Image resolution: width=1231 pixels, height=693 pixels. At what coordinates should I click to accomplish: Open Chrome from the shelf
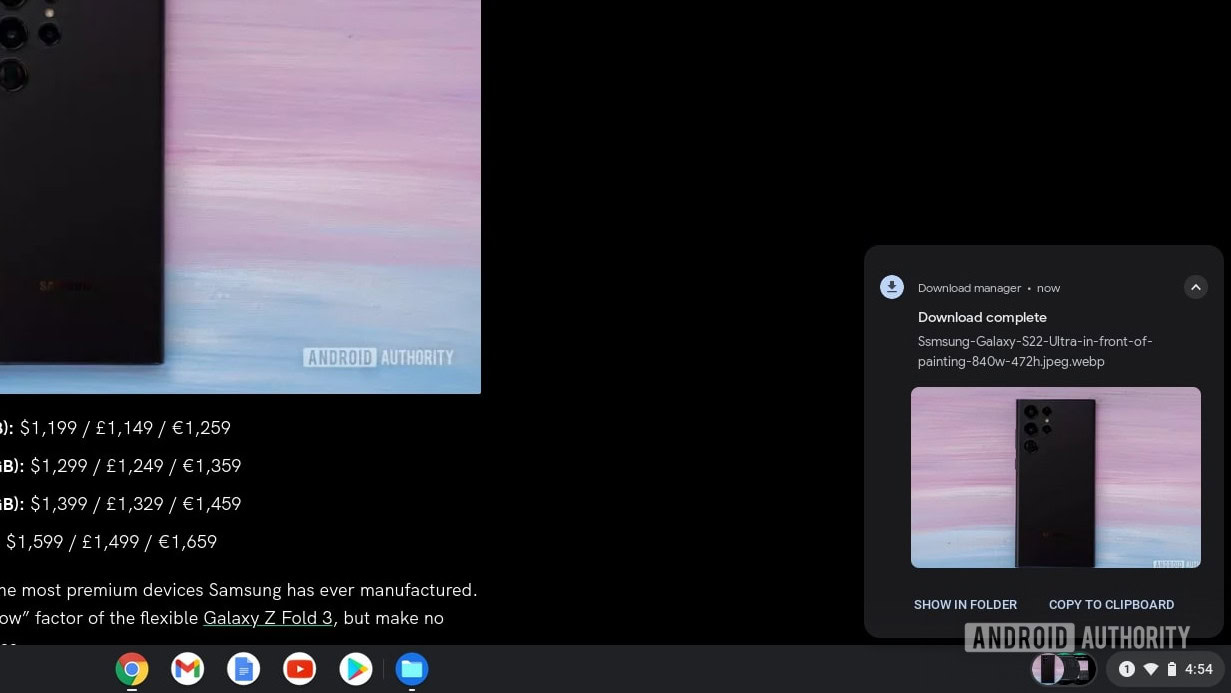pos(132,669)
